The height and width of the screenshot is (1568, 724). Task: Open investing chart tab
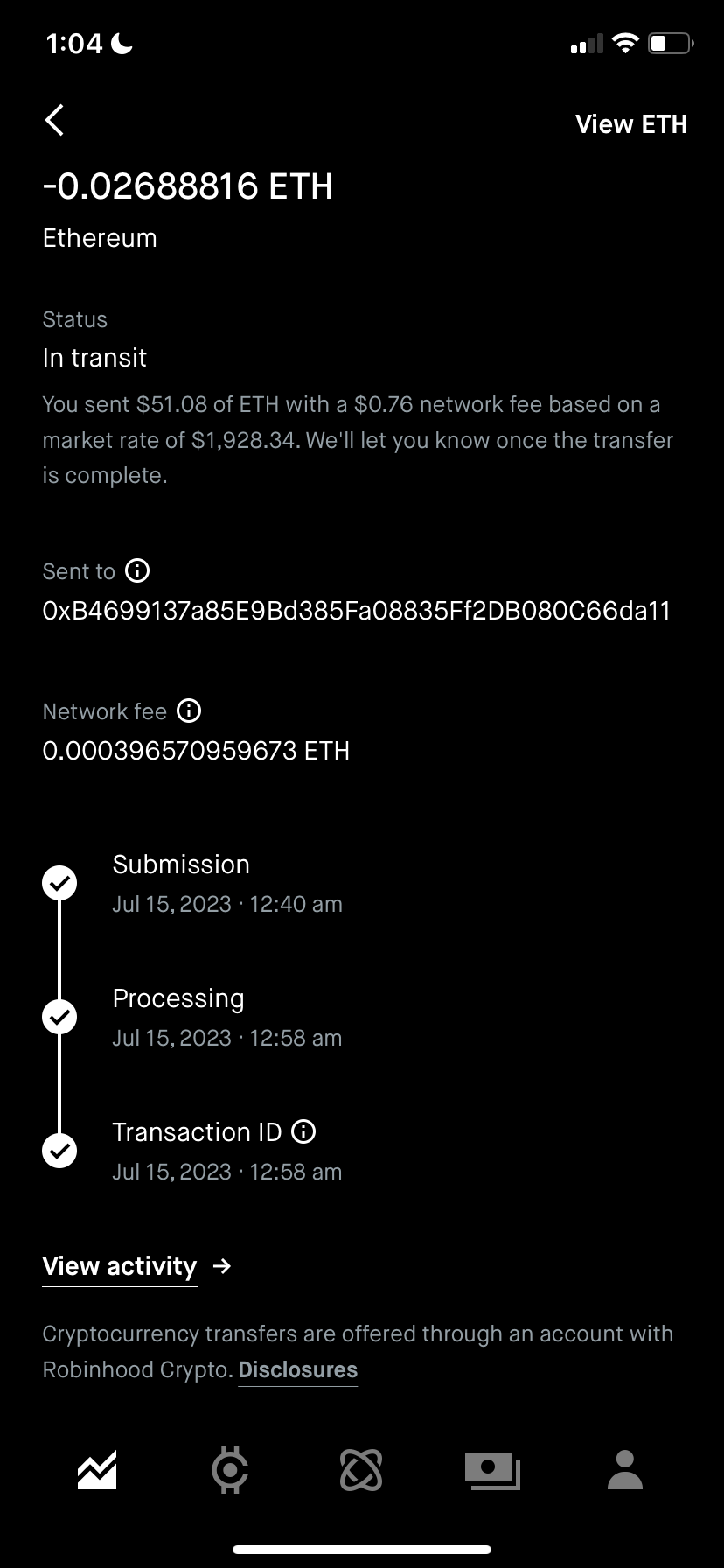(97, 1470)
